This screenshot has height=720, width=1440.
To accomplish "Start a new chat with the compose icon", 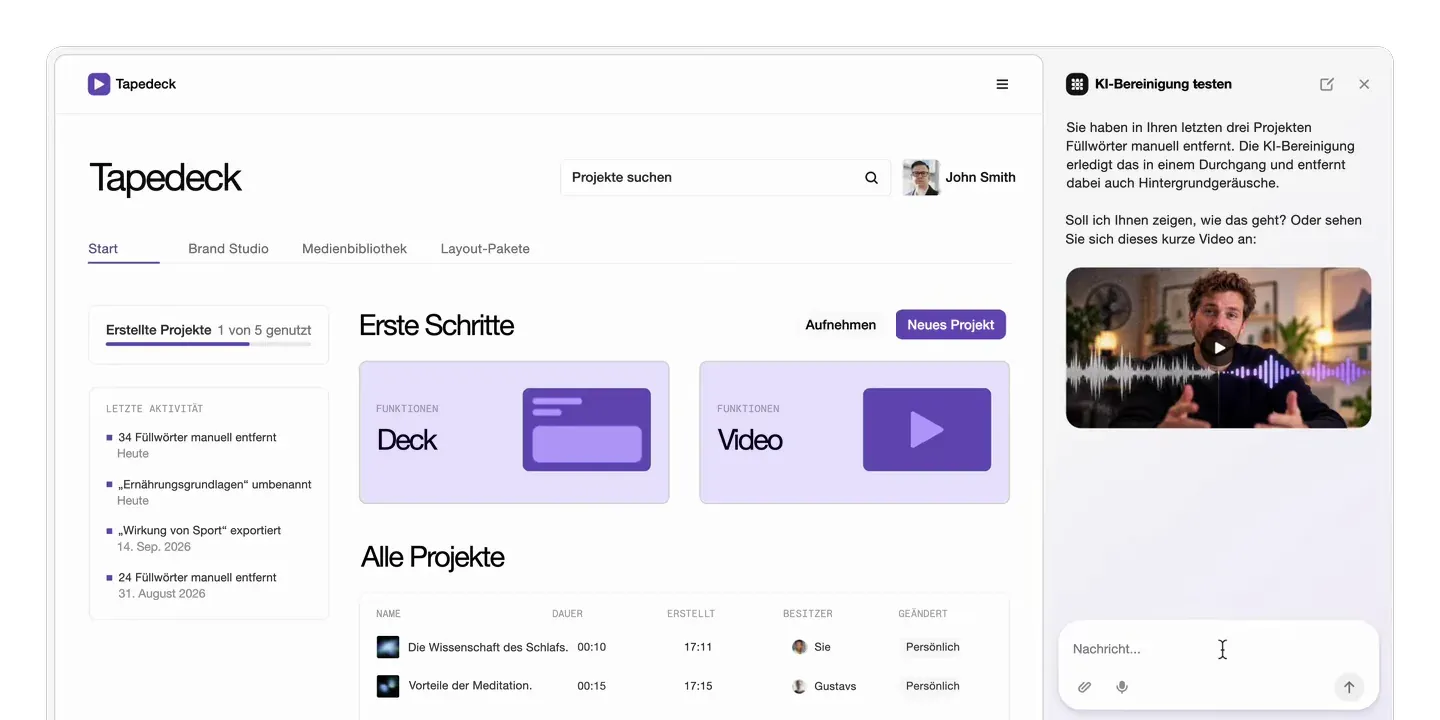I will point(1327,84).
